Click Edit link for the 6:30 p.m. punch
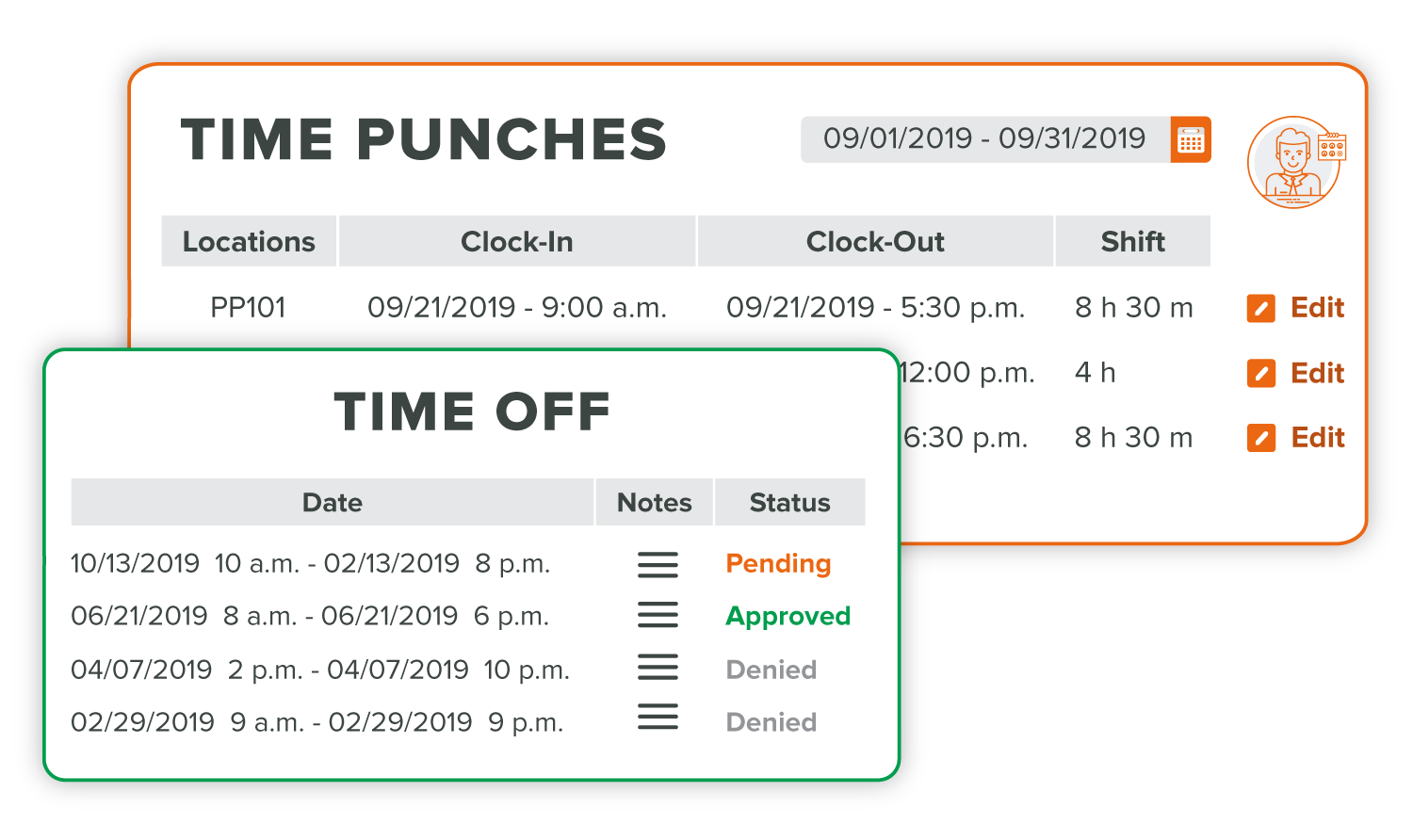 coord(1317,438)
